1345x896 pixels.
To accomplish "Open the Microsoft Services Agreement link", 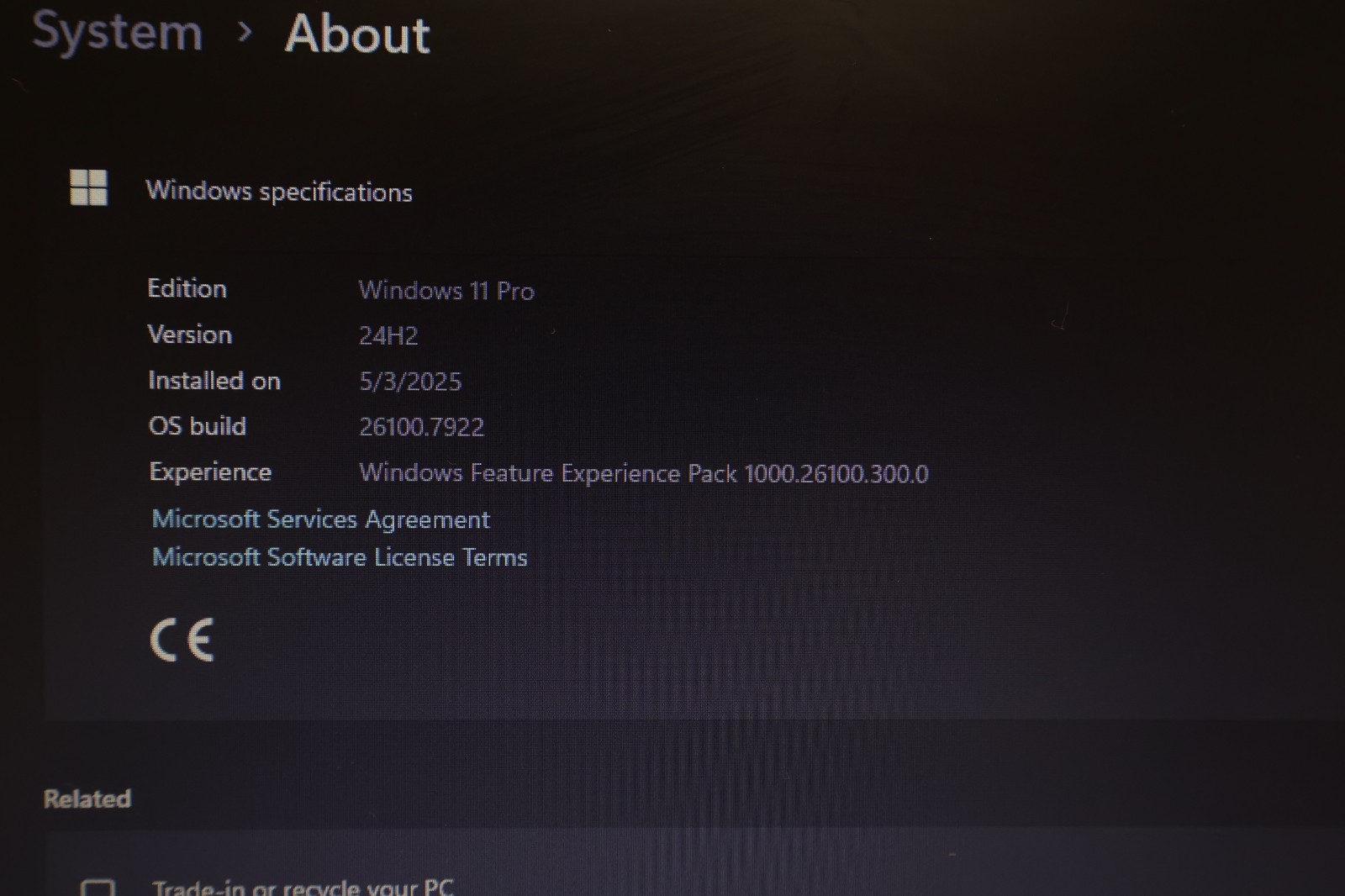I will [320, 519].
